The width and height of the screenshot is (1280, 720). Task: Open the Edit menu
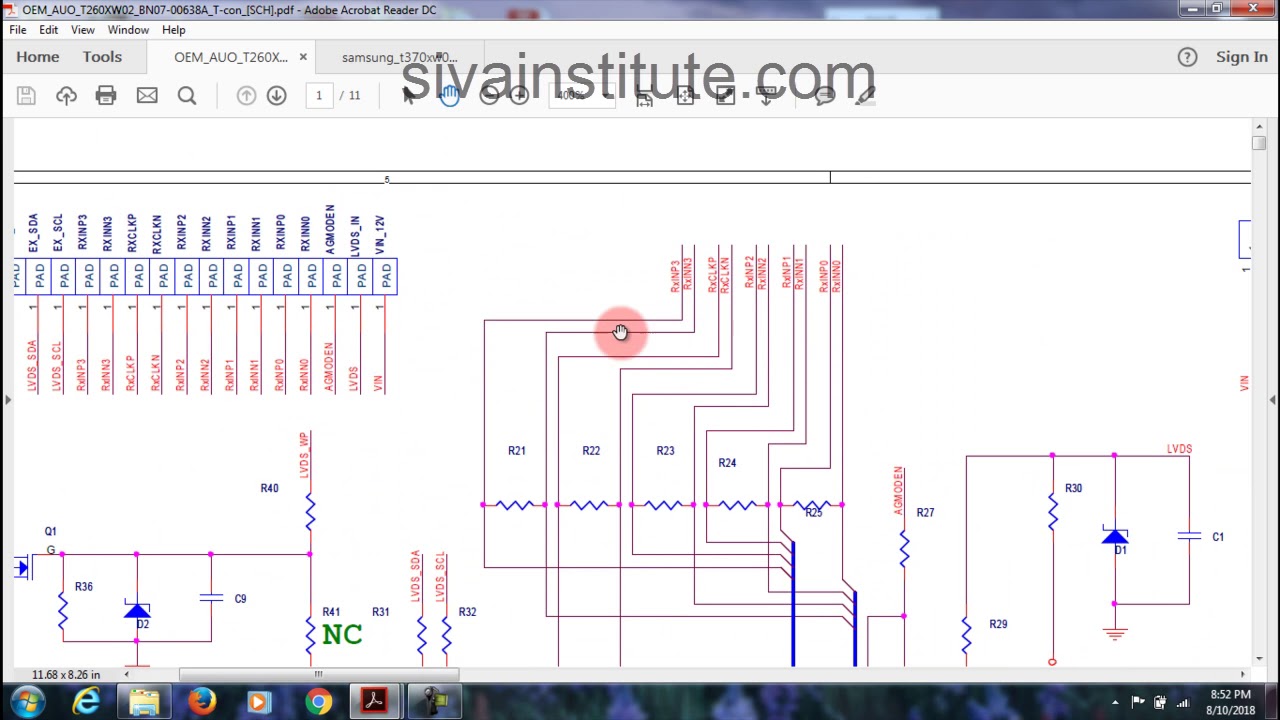[x=48, y=30]
